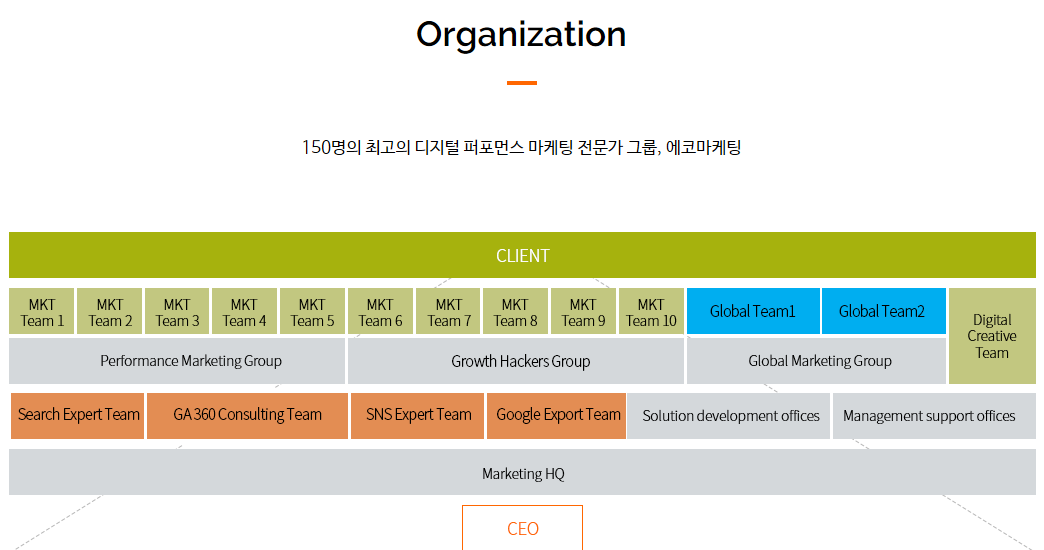Click the Korean subtitle starting with 150명의

point(521,147)
